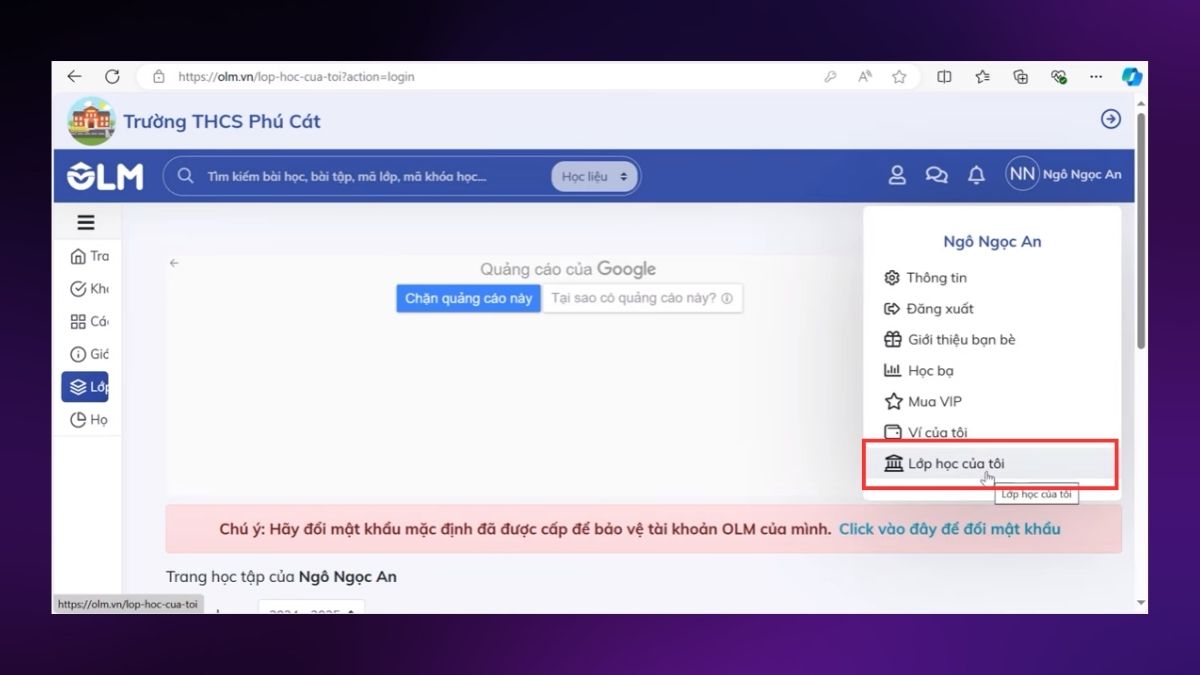The width and height of the screenshot is (1200, 675).
Task: Open the browser Settings and more menu
Action: click(1096, 76)
